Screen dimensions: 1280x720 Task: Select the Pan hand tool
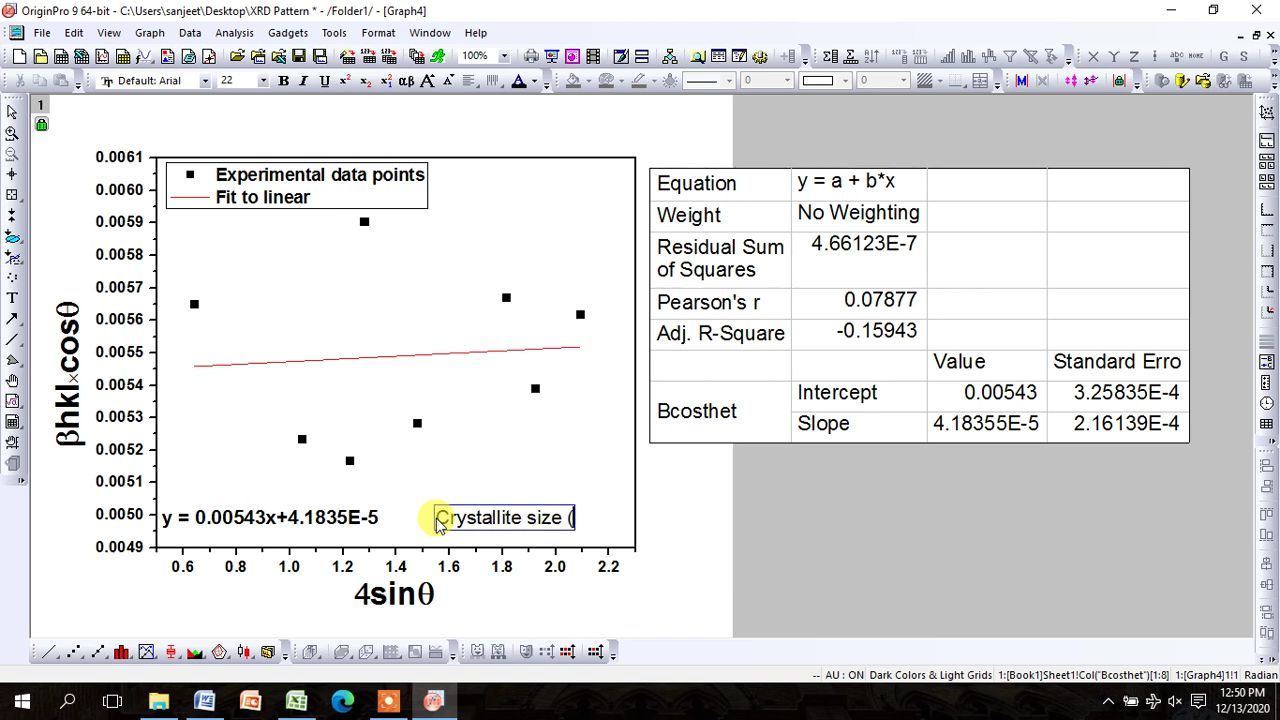[x=12, y=381]
